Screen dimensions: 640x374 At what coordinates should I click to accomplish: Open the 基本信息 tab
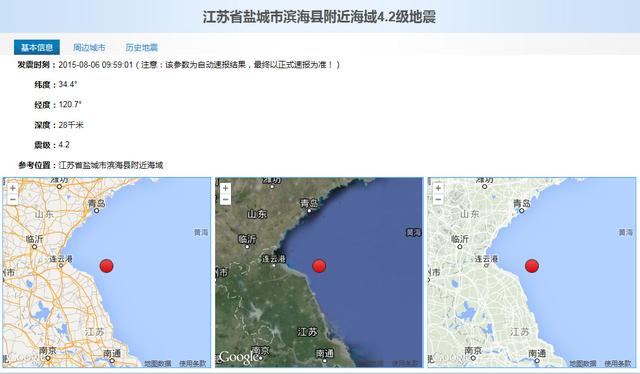[x=37, y=47]
